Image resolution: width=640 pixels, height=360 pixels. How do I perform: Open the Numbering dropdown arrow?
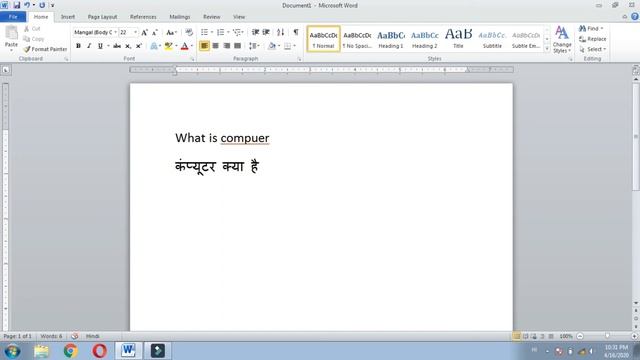(228, 32)
